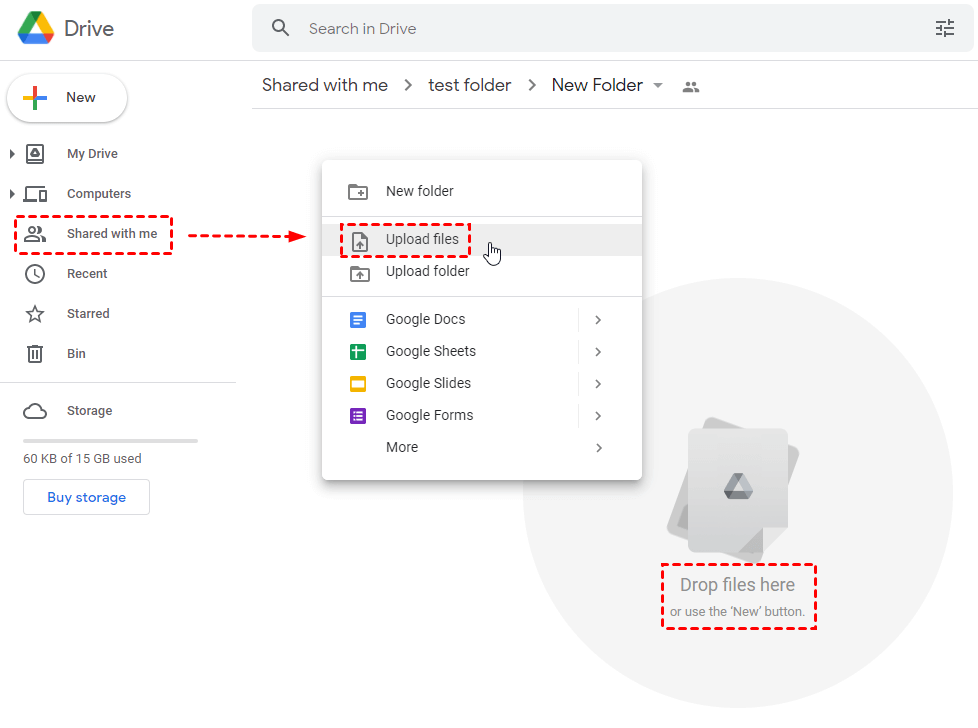Click the My Drive icon
The height and width of the screenshot is (728, 978).
[35, 153]
